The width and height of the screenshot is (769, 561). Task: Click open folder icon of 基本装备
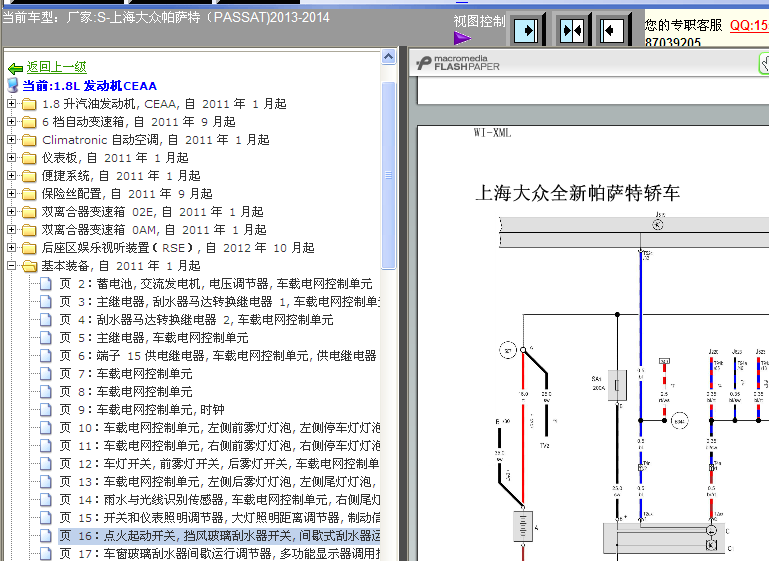click(29, 266)
